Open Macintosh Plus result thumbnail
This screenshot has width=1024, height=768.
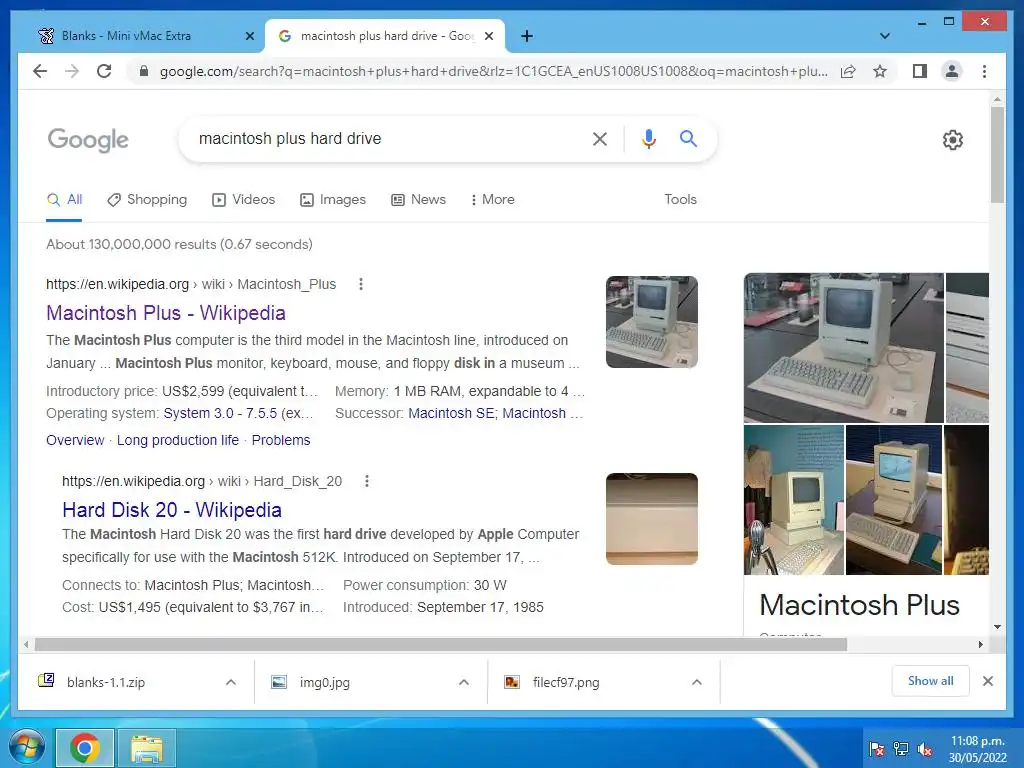point(652,322)
